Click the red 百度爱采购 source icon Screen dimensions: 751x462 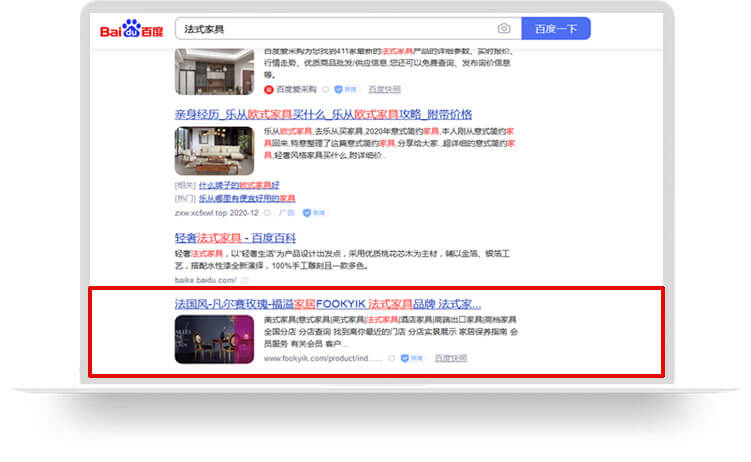tap(269, 90)
